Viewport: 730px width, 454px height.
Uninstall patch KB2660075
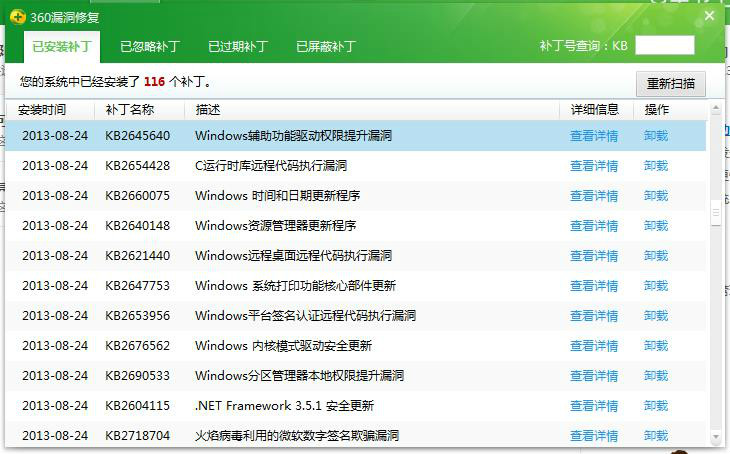[656, 196]
